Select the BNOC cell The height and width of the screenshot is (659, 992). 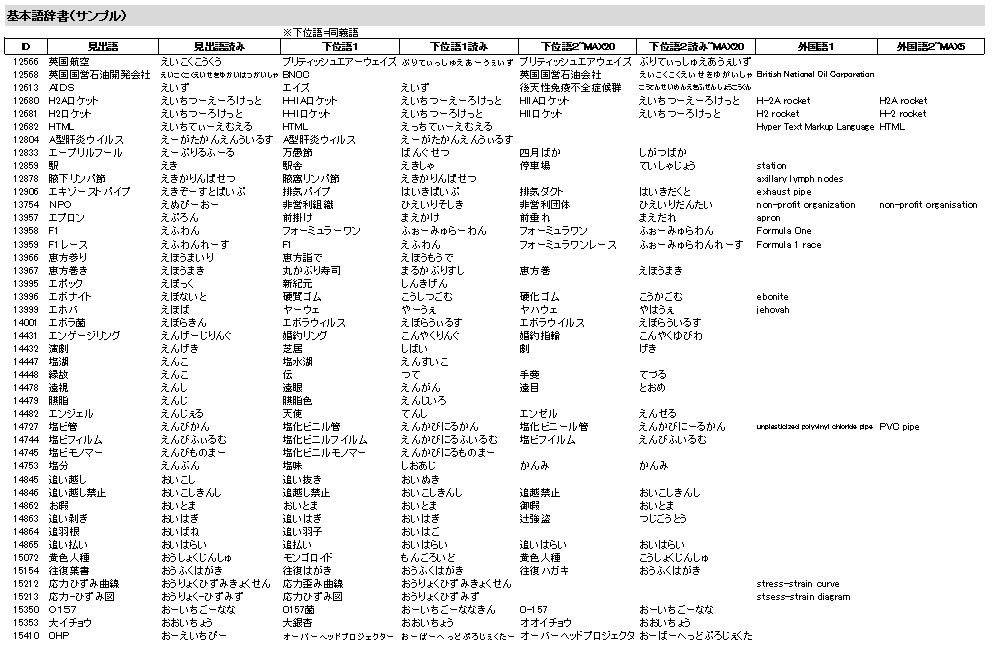pyautogui.click(x=296, y=75)
